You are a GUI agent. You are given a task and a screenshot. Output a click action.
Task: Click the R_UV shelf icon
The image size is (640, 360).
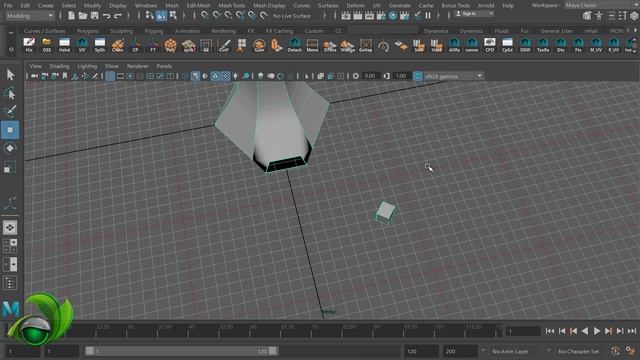613,45
